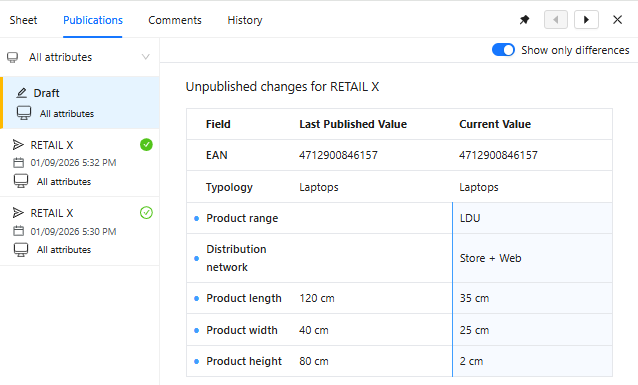Click the 80 cm last published value
638x385 pixels.
point(314,361)
